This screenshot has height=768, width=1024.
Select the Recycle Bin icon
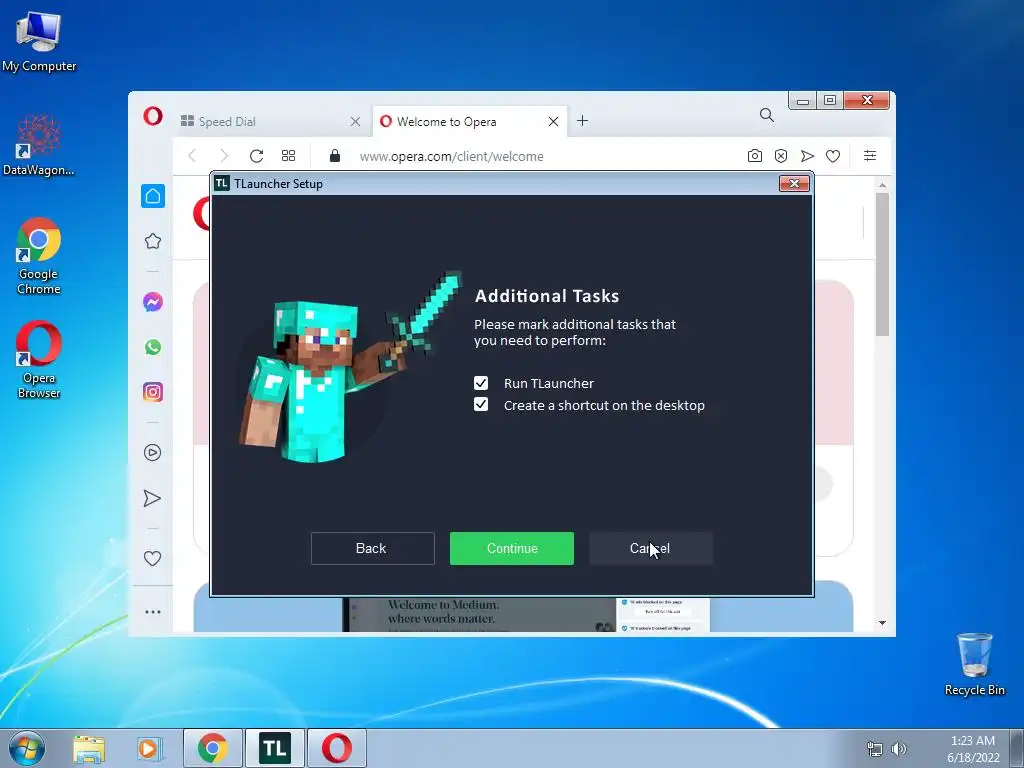click(x=974, y=664)
